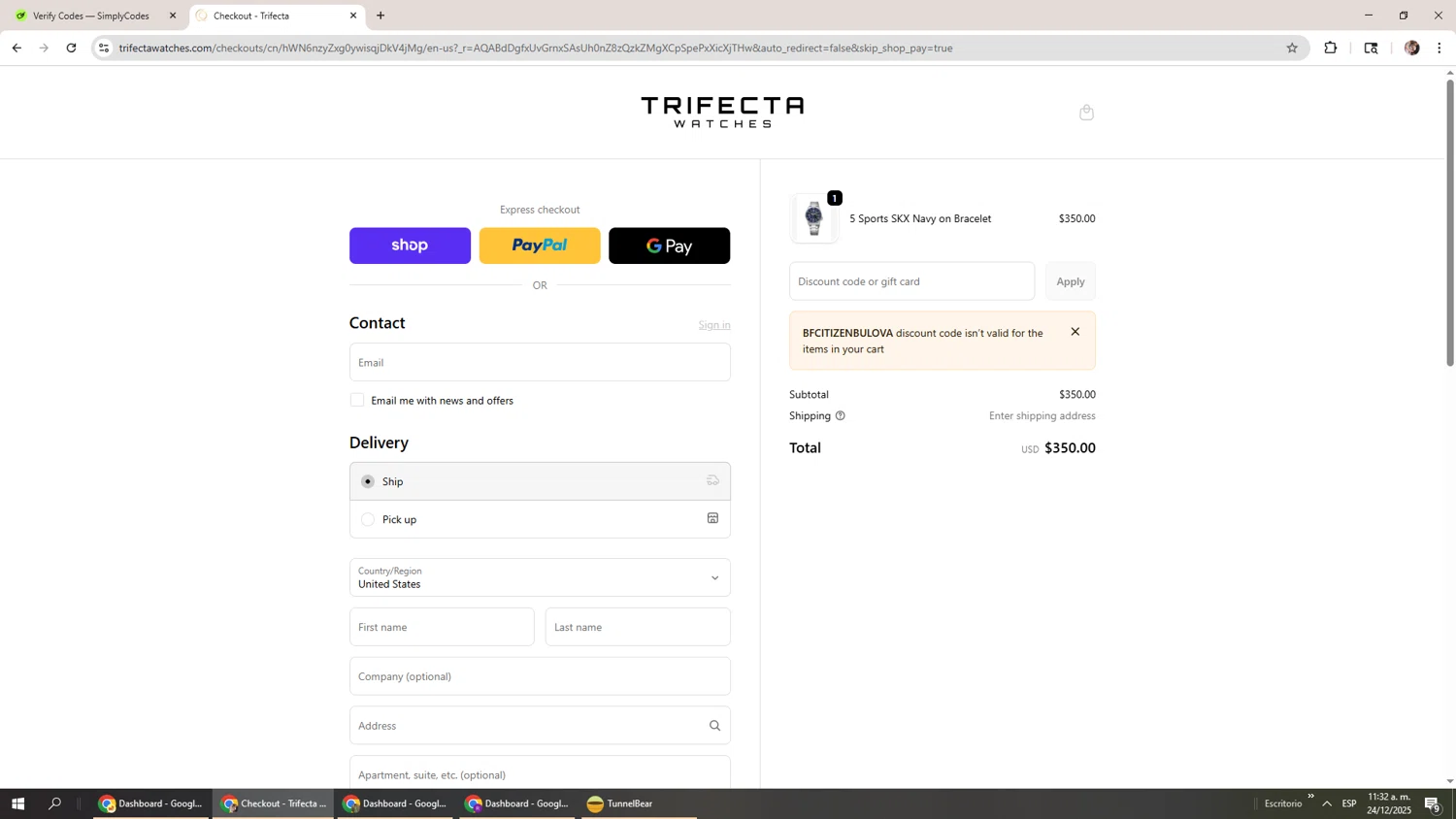1456x819 pixels.
Task: Dismiss the invalid discount code message
Action: click(x=1075, y=332)
